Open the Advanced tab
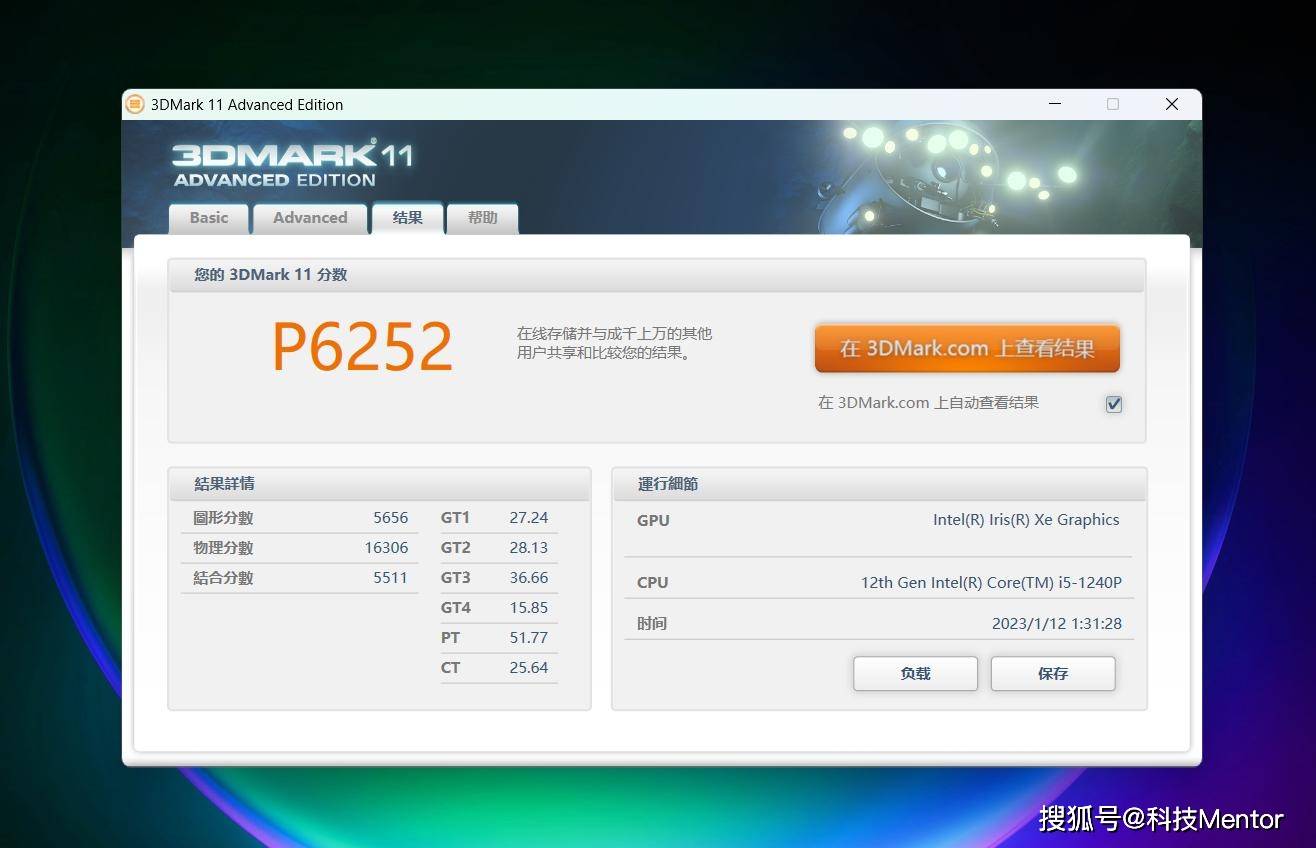Screen dimensions: 1316x848 [x=310, y=218]
